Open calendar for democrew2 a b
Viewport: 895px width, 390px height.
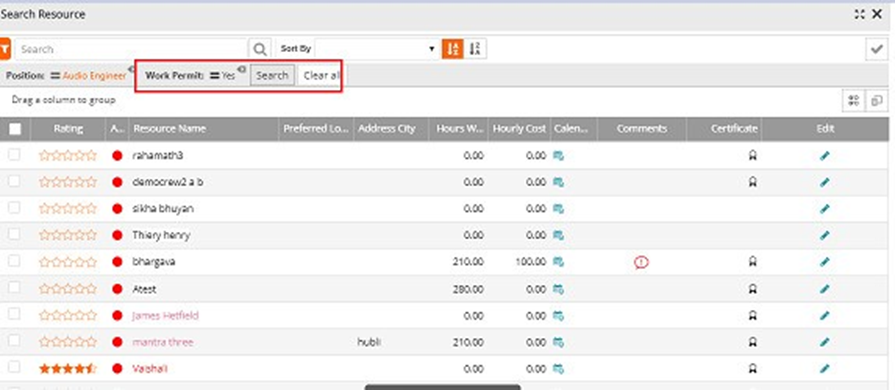click(x=559, y=182)
